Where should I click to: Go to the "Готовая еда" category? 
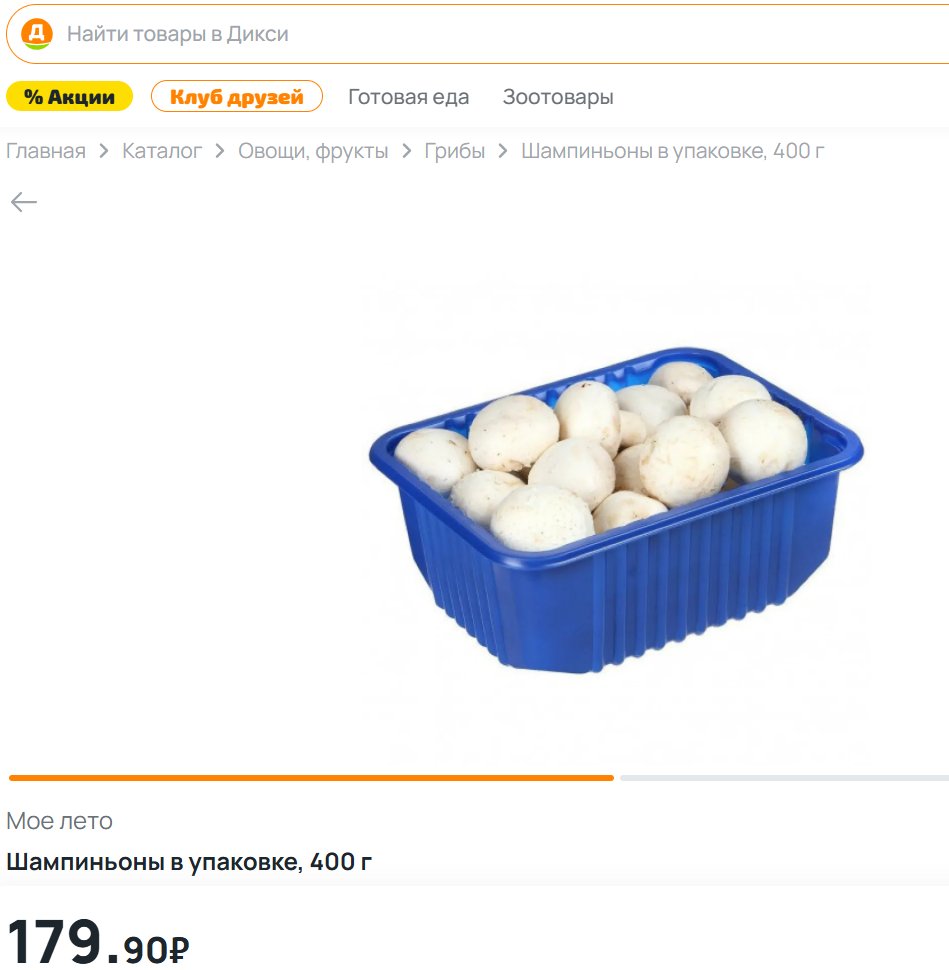[408, 97]
